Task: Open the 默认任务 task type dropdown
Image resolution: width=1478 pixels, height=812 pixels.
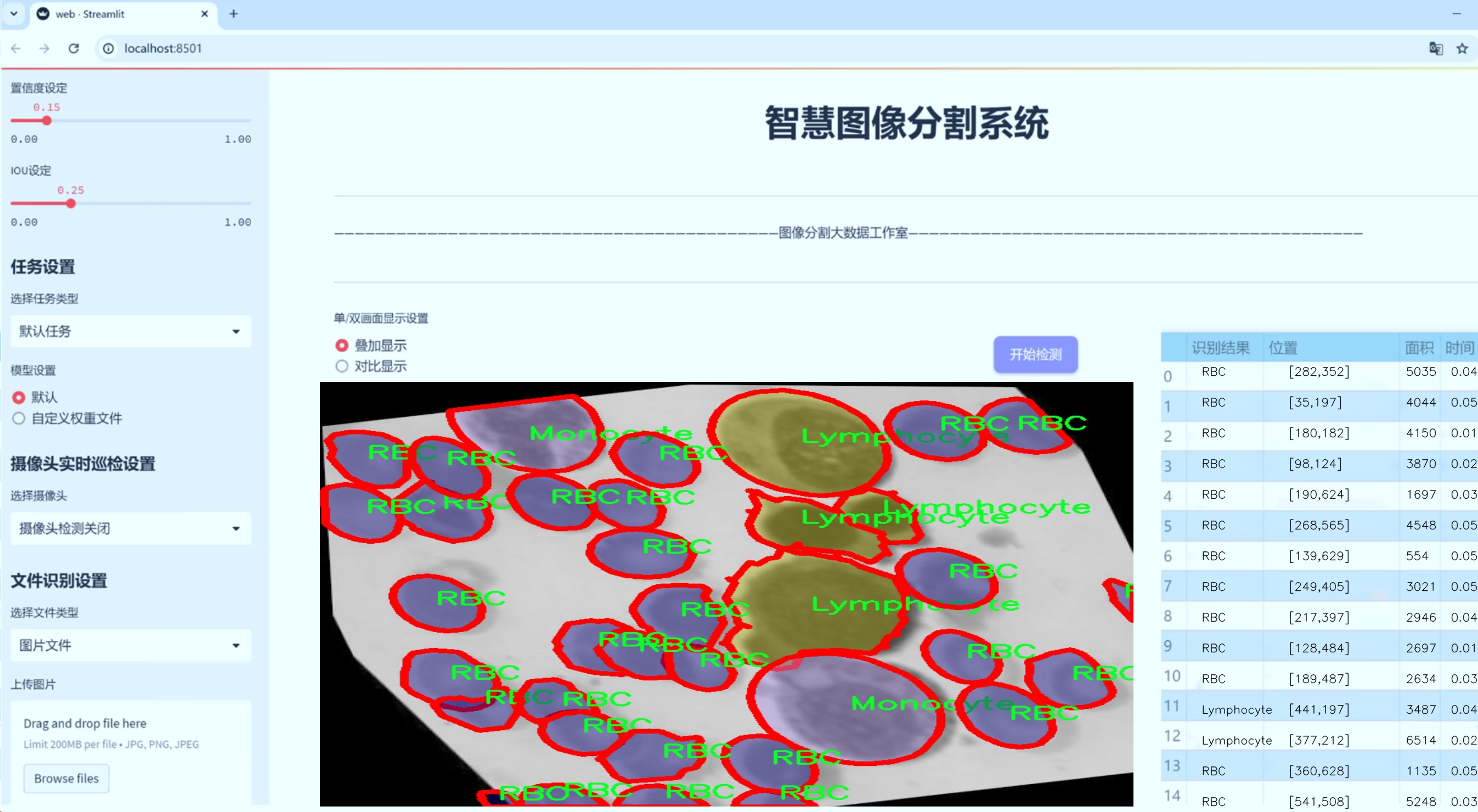Action: click(131, 331)
